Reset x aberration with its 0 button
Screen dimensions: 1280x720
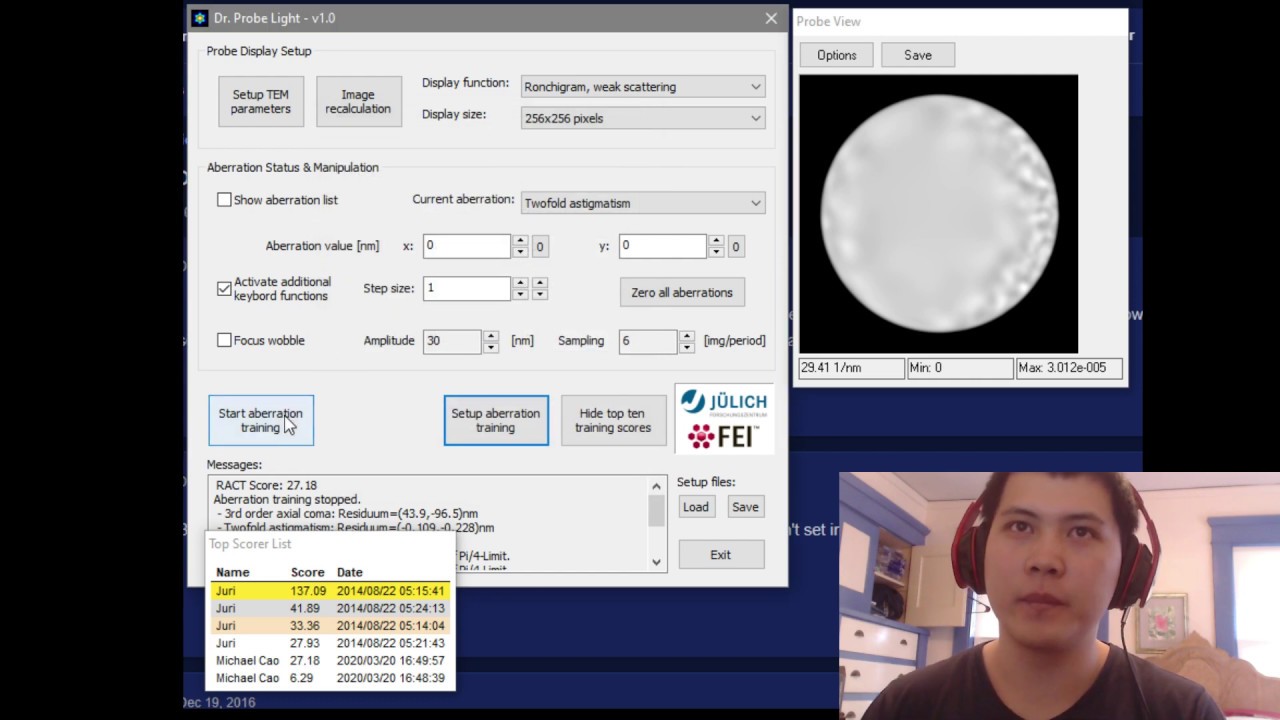pyautogui.click(x=540, y=247)
